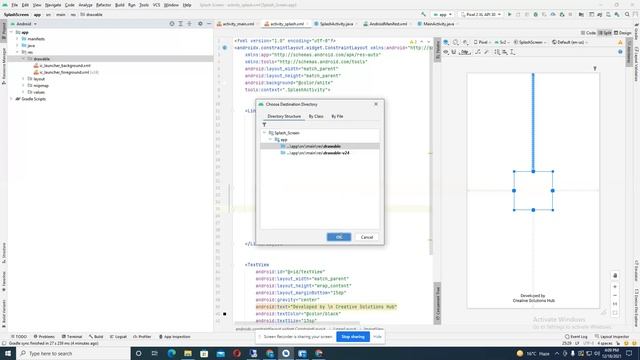
Task: Open the Pixel 2 XL device dropdown
Action: [x=481, y=14]
